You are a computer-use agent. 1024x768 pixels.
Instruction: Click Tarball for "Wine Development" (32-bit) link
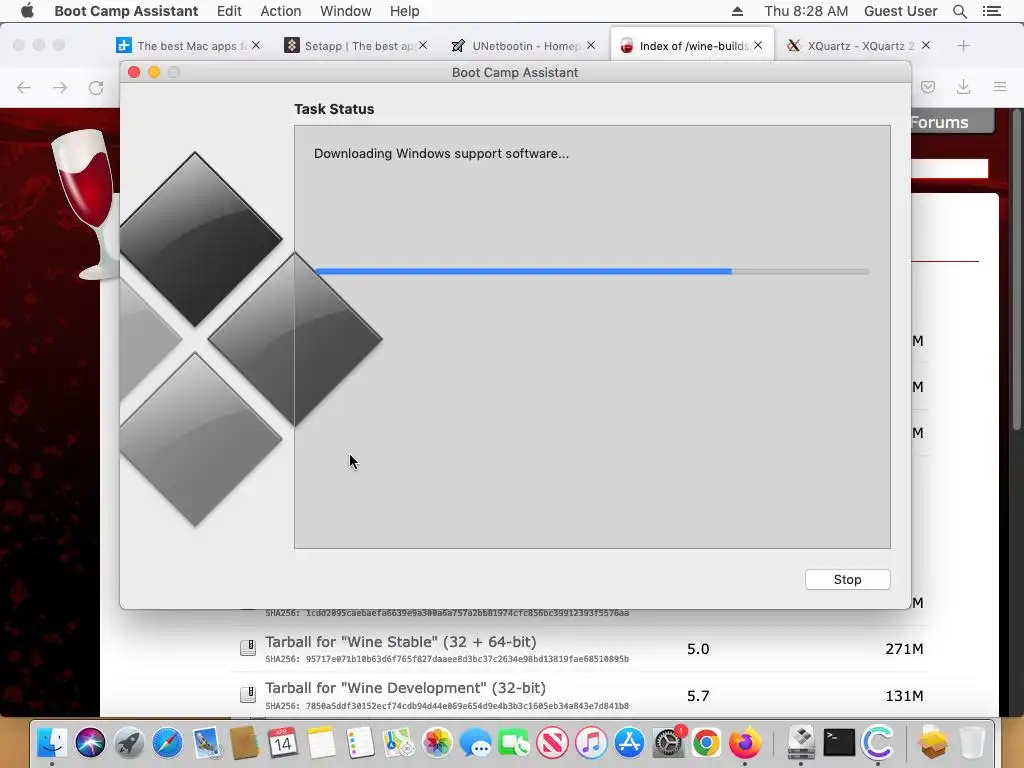(405, 688)
